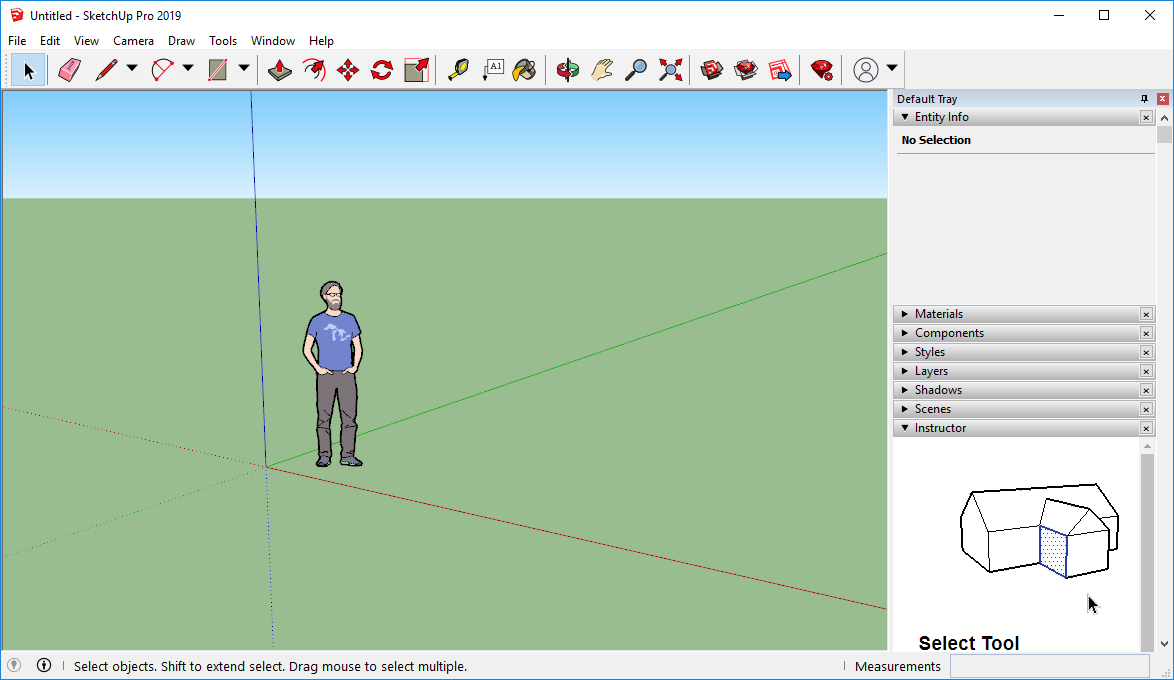Image resolution: width=1174 pixels, height=680 pixels.
Task: Expand the Scenes panel
Action: point(905,409)
